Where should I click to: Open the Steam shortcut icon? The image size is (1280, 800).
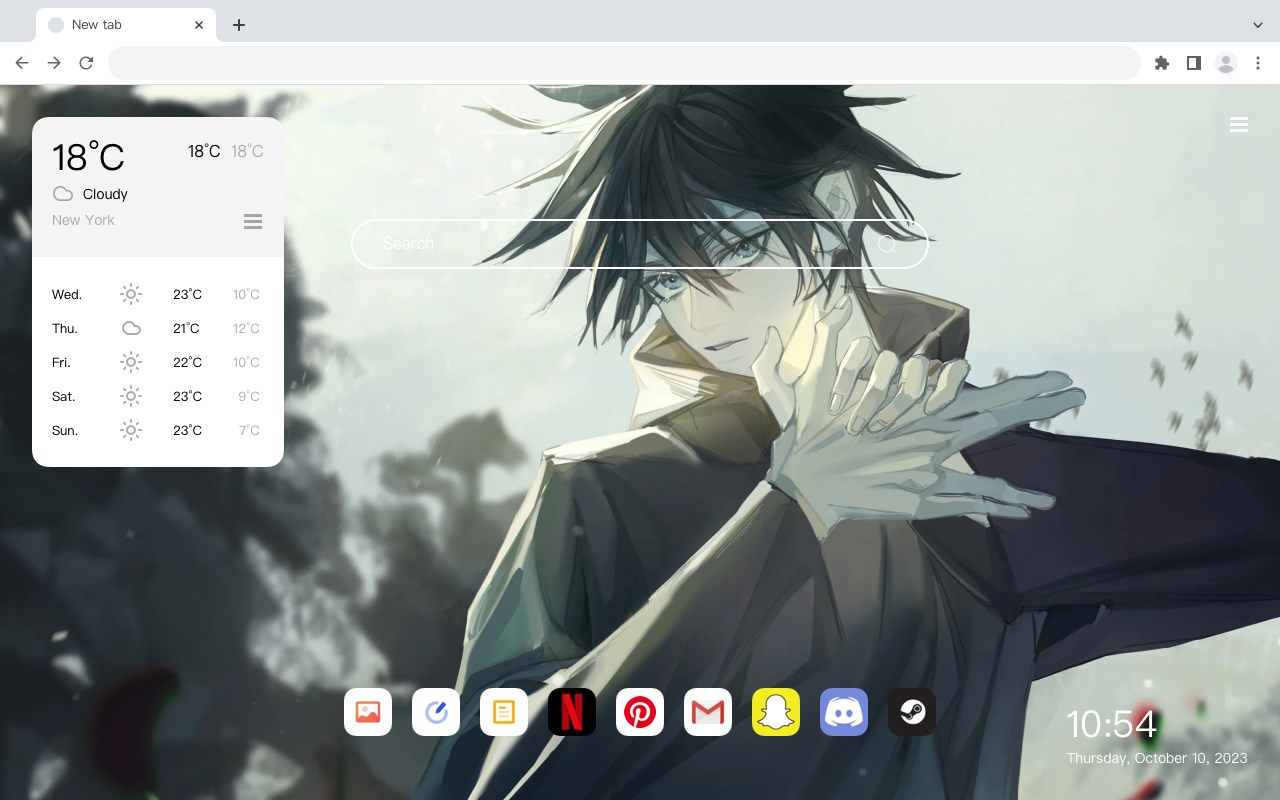(x=912, y=712)
